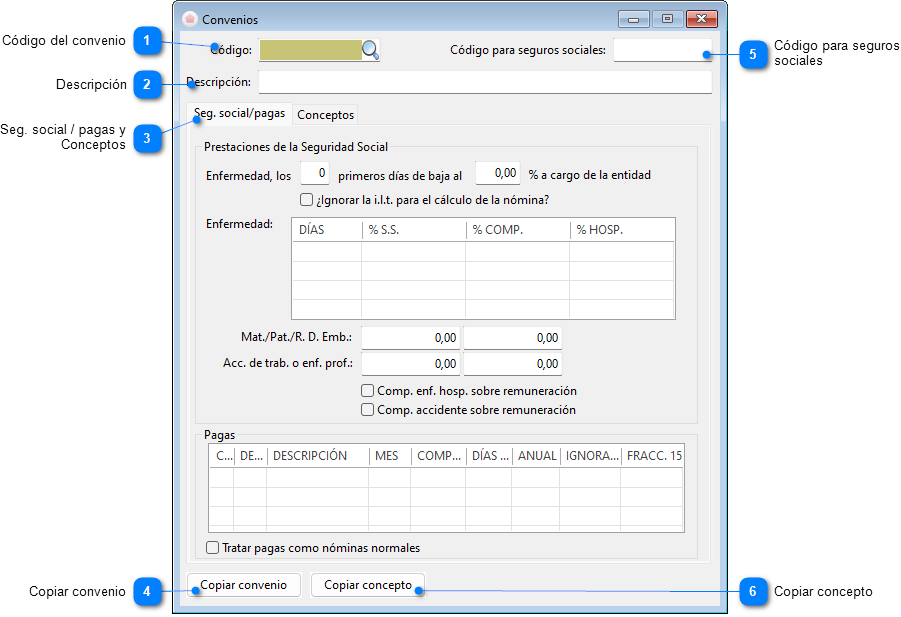Check 'Comp. enf. hosp. sobre remuneración'

(368, 391)
